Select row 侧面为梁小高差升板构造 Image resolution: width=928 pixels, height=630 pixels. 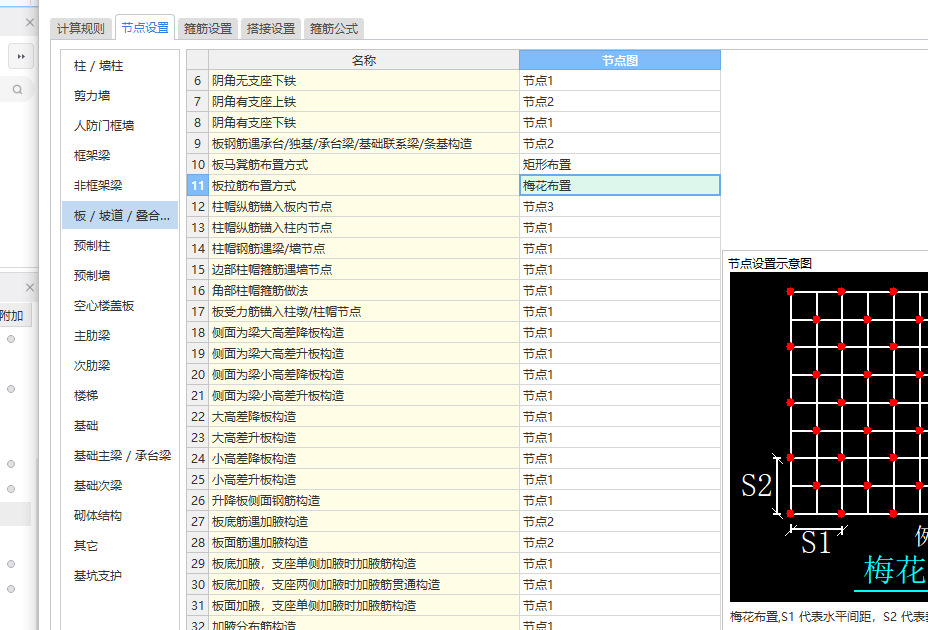tap(363, 396)
